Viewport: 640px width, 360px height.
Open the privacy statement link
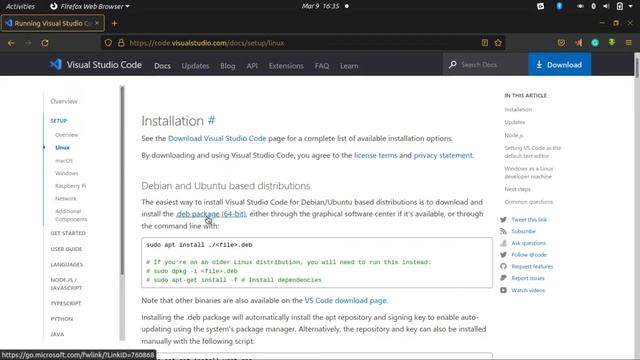[443, 155]
